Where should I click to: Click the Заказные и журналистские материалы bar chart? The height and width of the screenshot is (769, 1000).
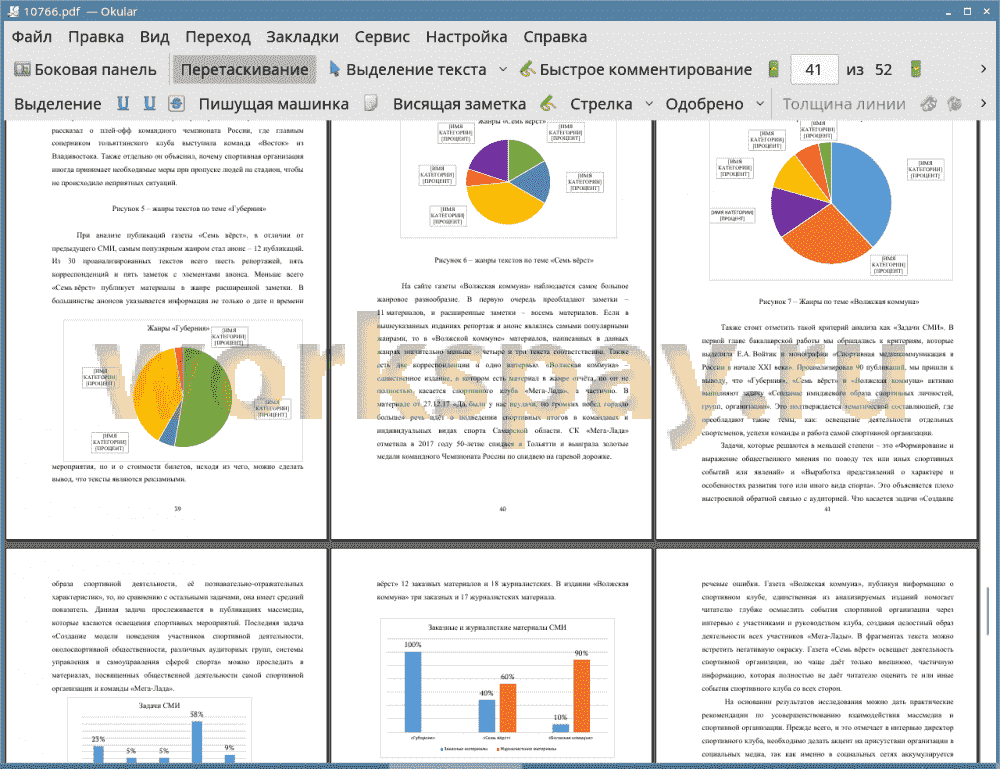(x=497, y=687)
